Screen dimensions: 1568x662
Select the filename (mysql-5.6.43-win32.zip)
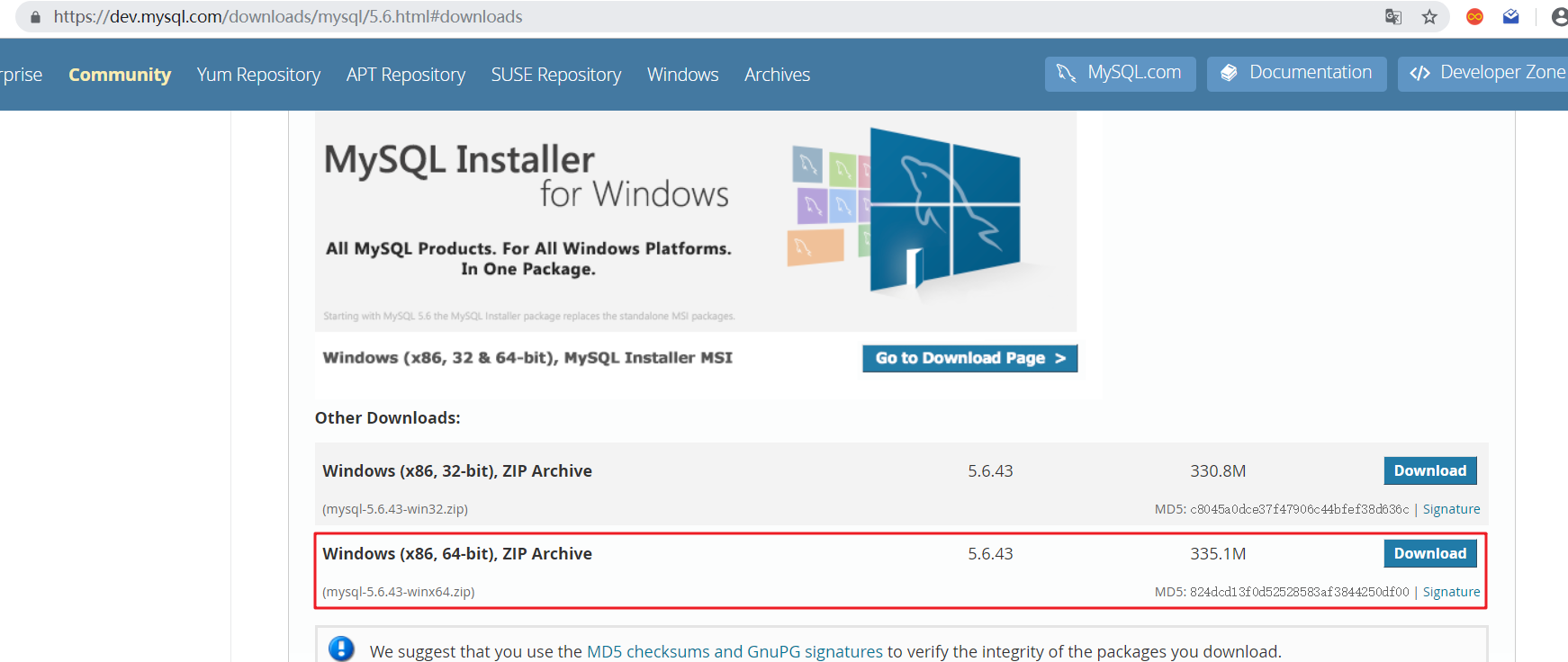pyautogui.click(x=395, y=509)
